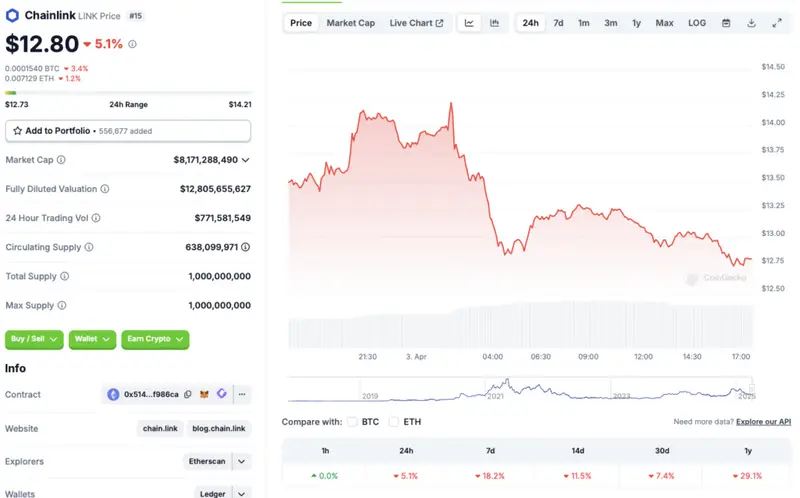Screen dimensions: 800x498
Task: Click the star icon in Add to Portfolio
Action: (17, 131)
